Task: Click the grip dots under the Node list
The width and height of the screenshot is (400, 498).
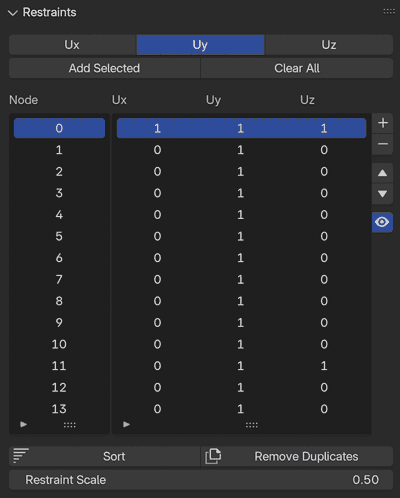Action: tap(70, 425)
